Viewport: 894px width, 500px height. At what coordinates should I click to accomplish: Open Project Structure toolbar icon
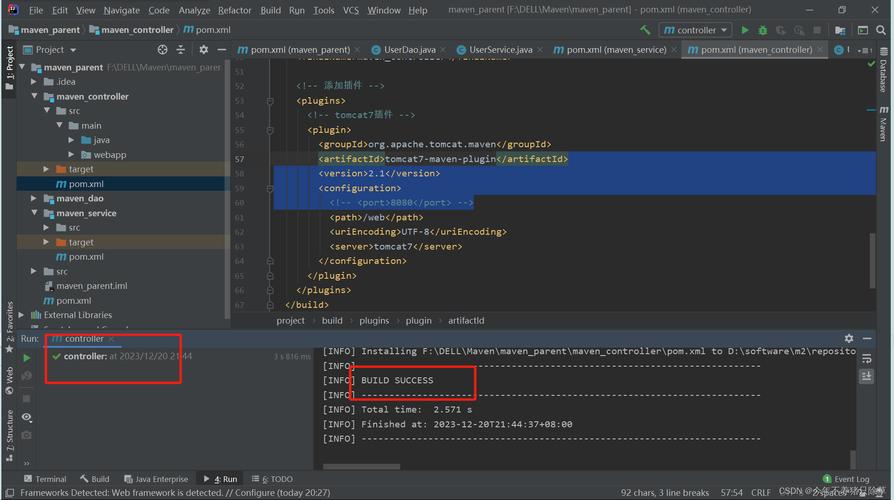(840, 30)
